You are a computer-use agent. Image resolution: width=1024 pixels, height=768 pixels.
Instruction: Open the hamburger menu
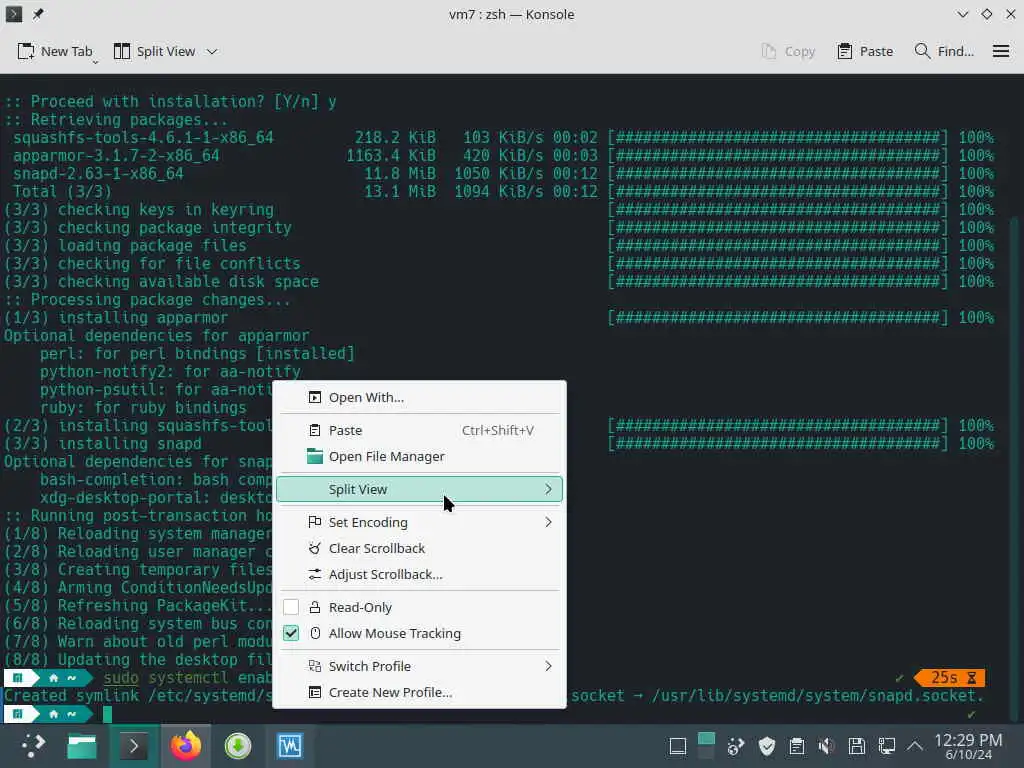click(1000, 51)
